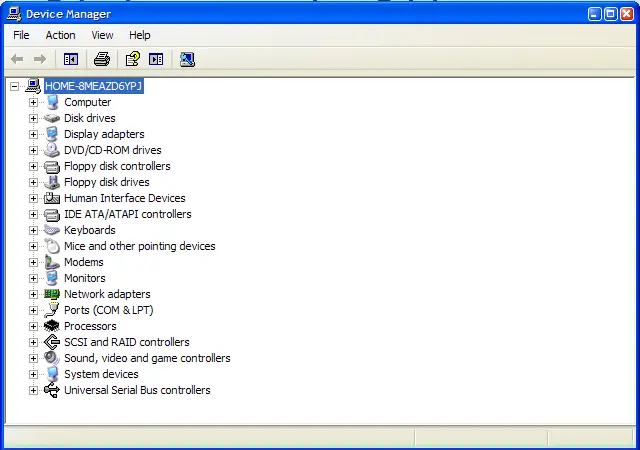
Task: Open the Help menu
Action: (140, 35)
